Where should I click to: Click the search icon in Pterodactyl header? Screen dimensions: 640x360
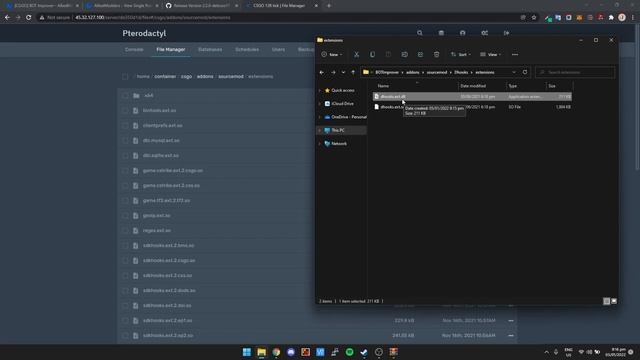pyautogui.click(x=420, y=33)
